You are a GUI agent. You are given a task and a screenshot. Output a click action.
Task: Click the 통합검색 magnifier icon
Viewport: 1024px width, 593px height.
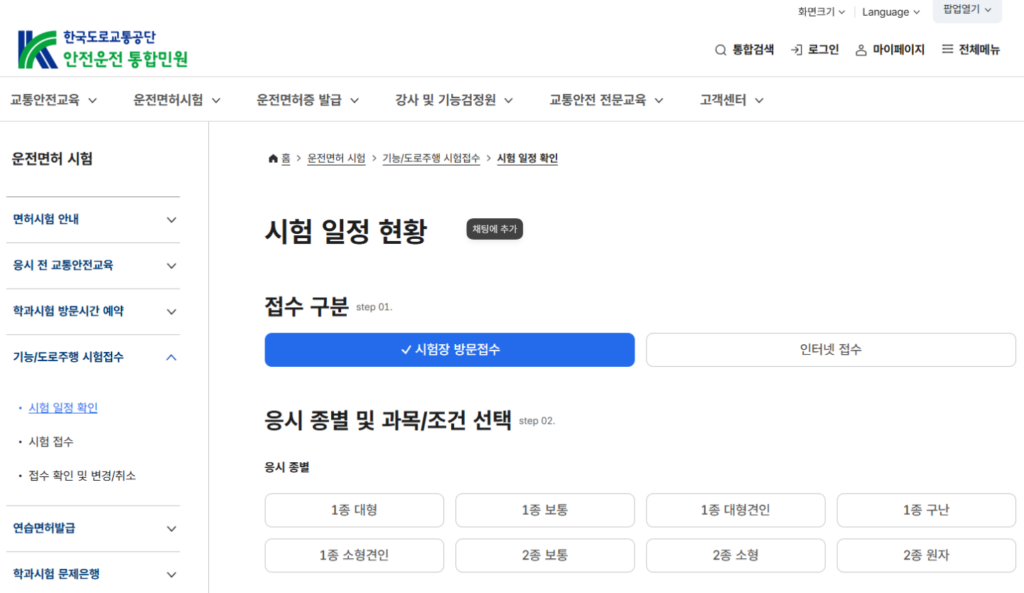720,50
